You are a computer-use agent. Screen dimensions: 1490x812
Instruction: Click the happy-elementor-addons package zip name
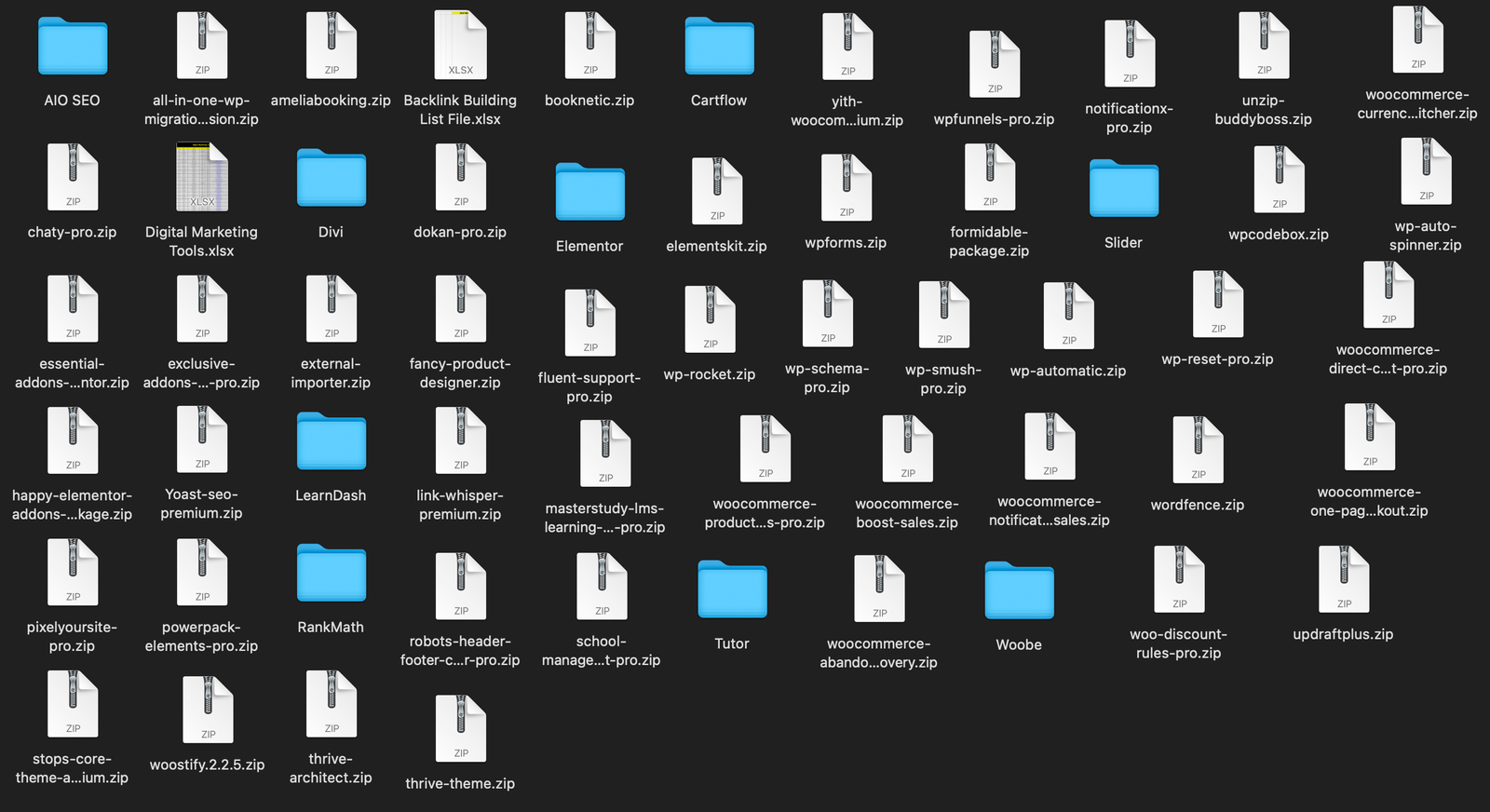[72, 505]
